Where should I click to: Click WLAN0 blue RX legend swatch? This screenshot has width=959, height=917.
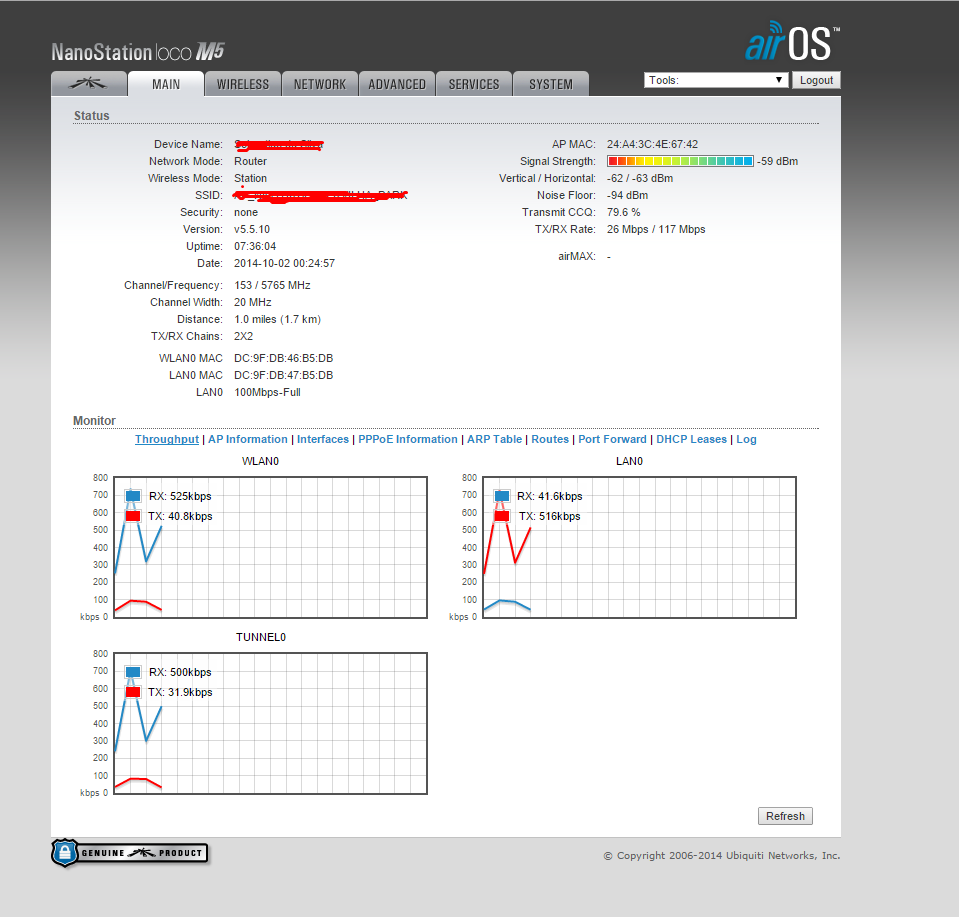coord(133,496)
